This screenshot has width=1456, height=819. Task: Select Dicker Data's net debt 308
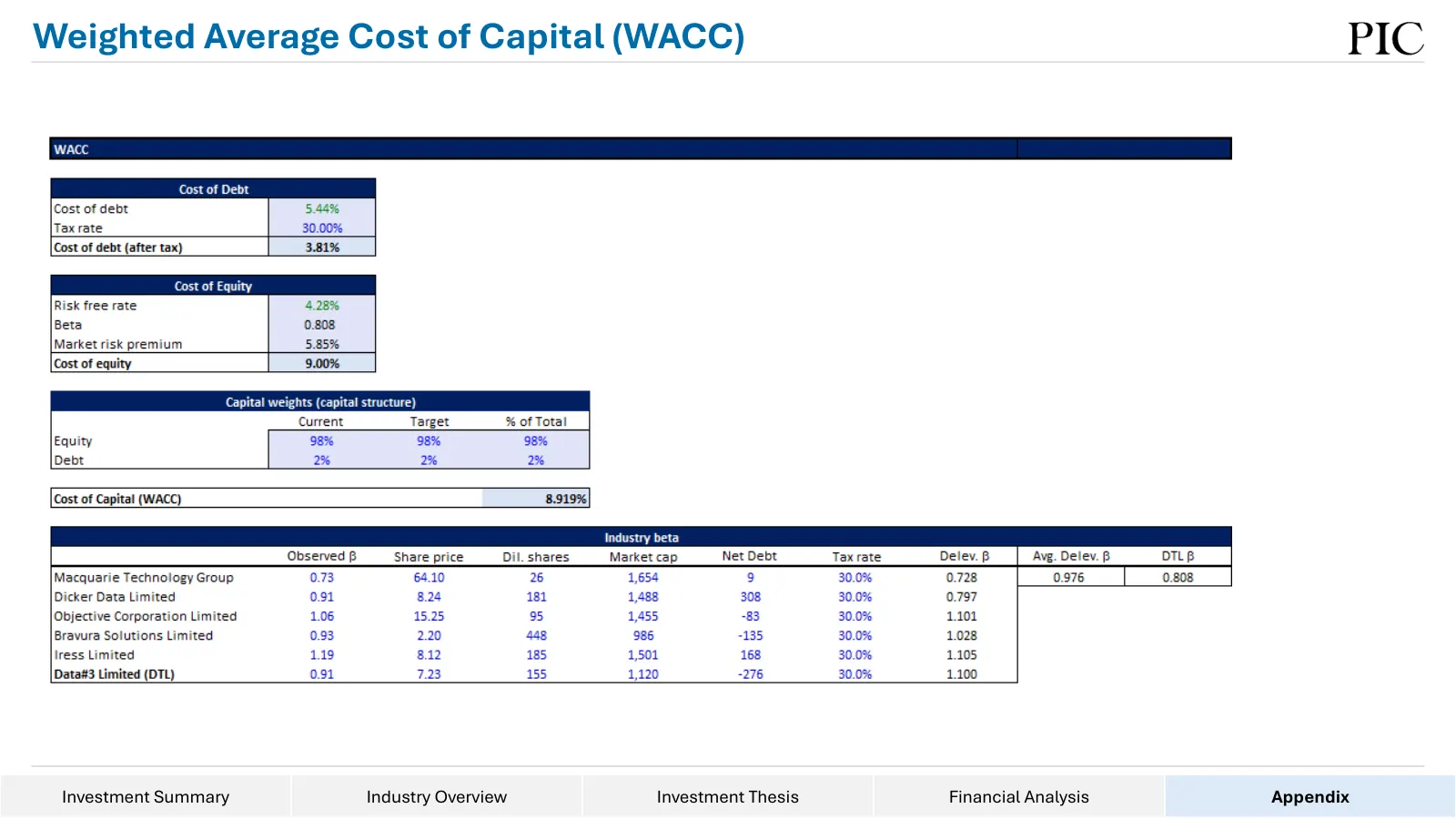pyautogui.click(x=751, y=597)
